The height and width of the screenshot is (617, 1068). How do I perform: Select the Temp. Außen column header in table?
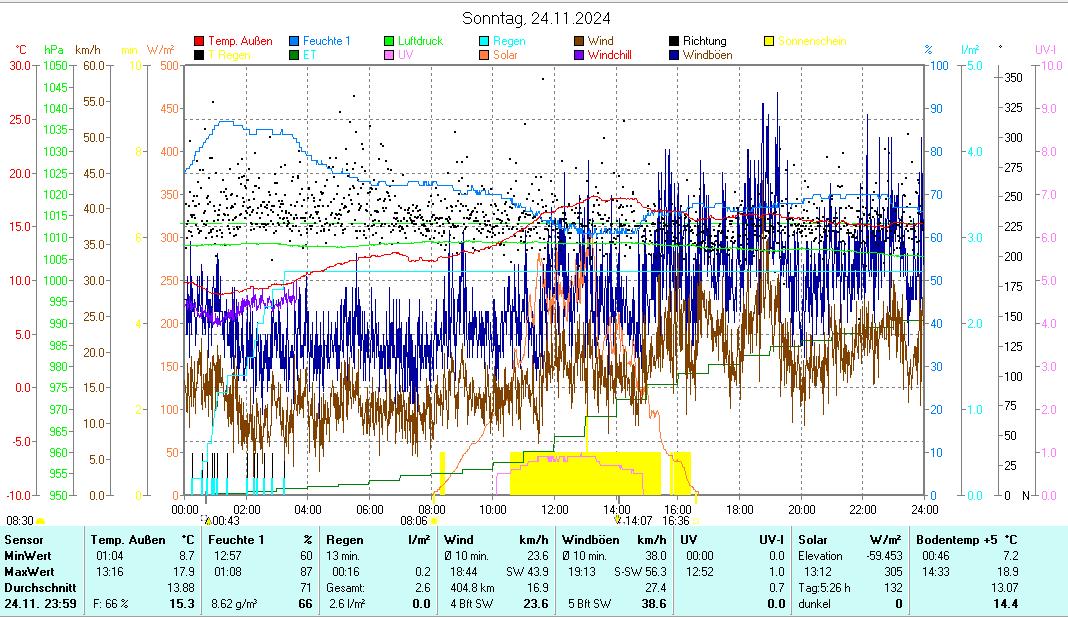(x=128, y=540)
